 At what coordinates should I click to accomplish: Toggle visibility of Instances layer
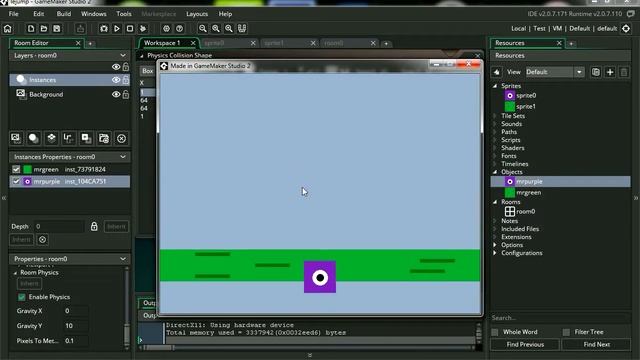116,80
